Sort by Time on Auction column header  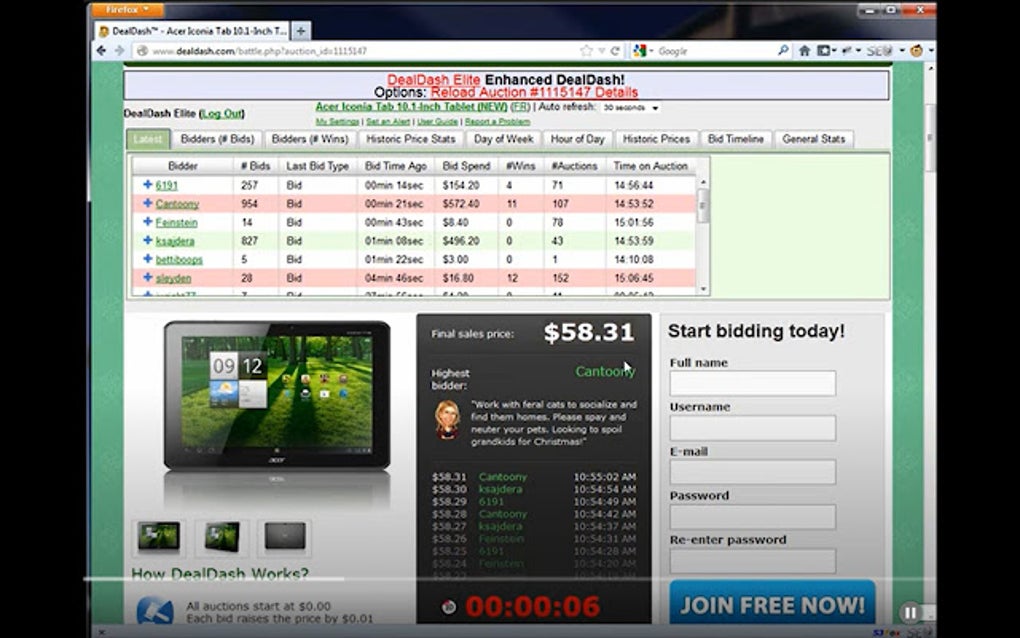click(x=651, y=166)
